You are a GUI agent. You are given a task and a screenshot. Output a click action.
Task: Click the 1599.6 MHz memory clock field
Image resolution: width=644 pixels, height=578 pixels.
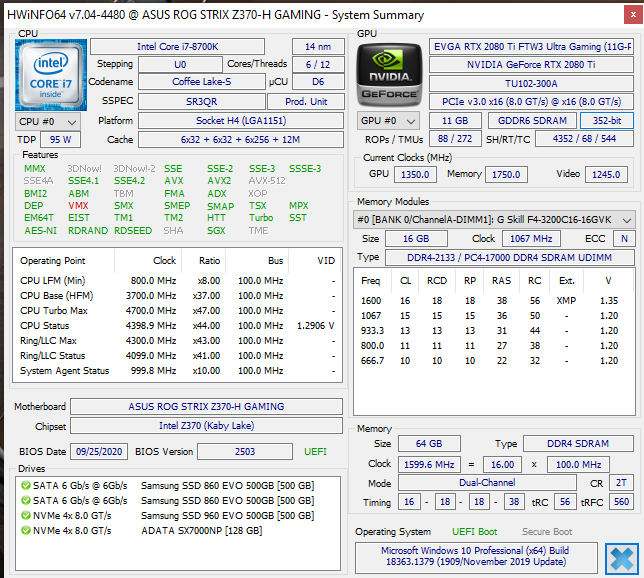[429, 465]
